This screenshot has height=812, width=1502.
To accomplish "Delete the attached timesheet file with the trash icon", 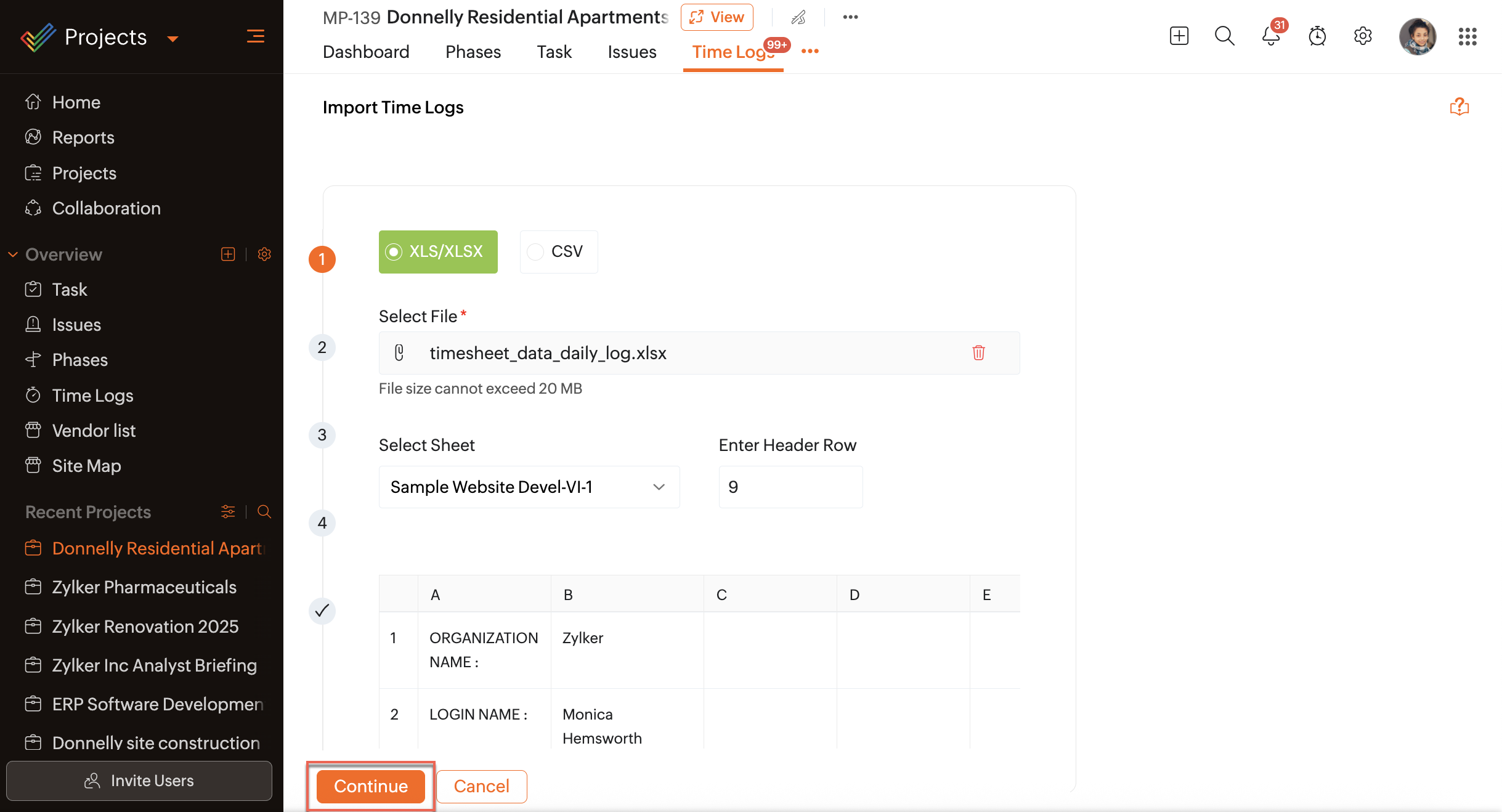I will [x=978, y=353].
